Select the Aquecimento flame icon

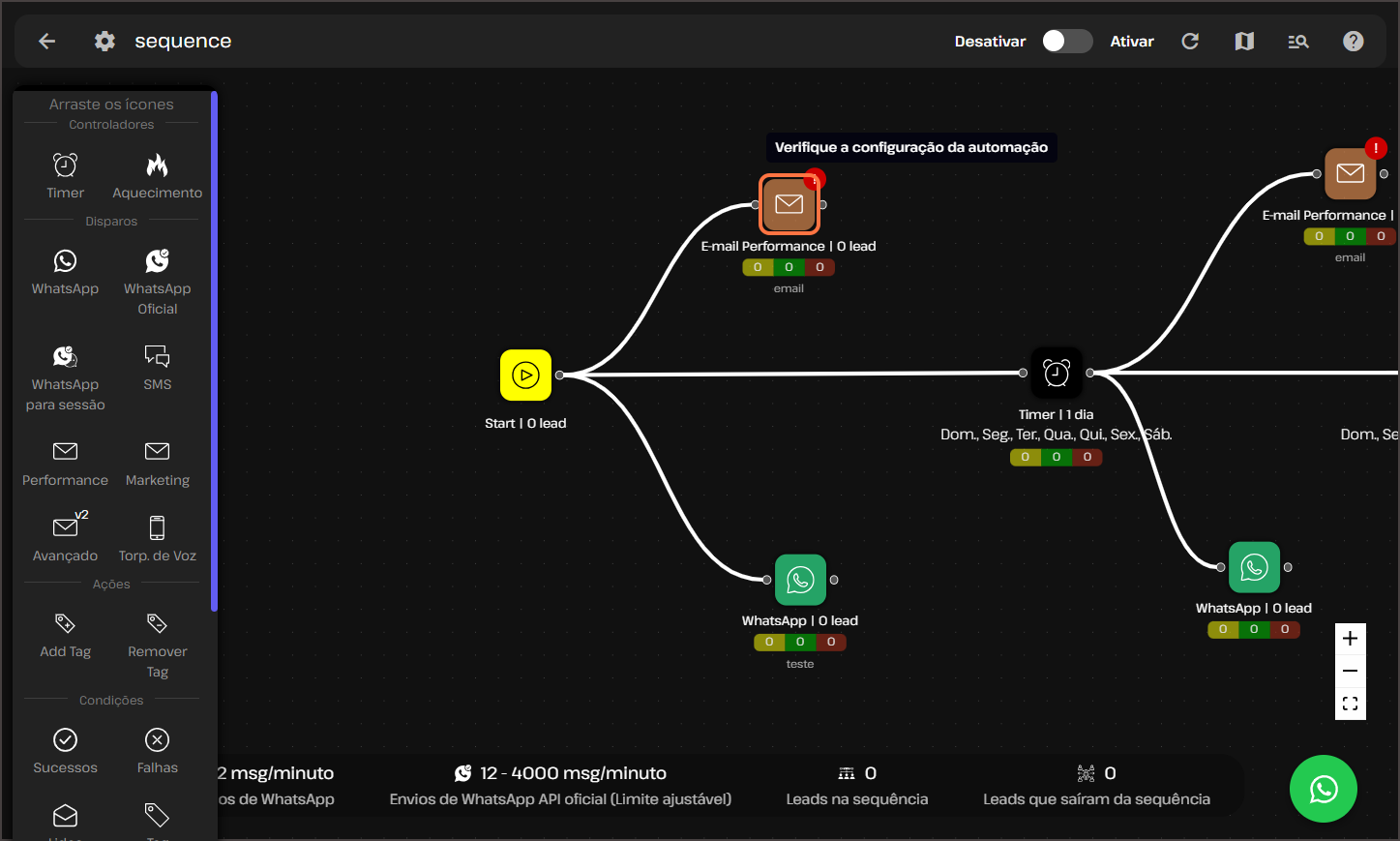pyautogui.click(x=157, y=165)
